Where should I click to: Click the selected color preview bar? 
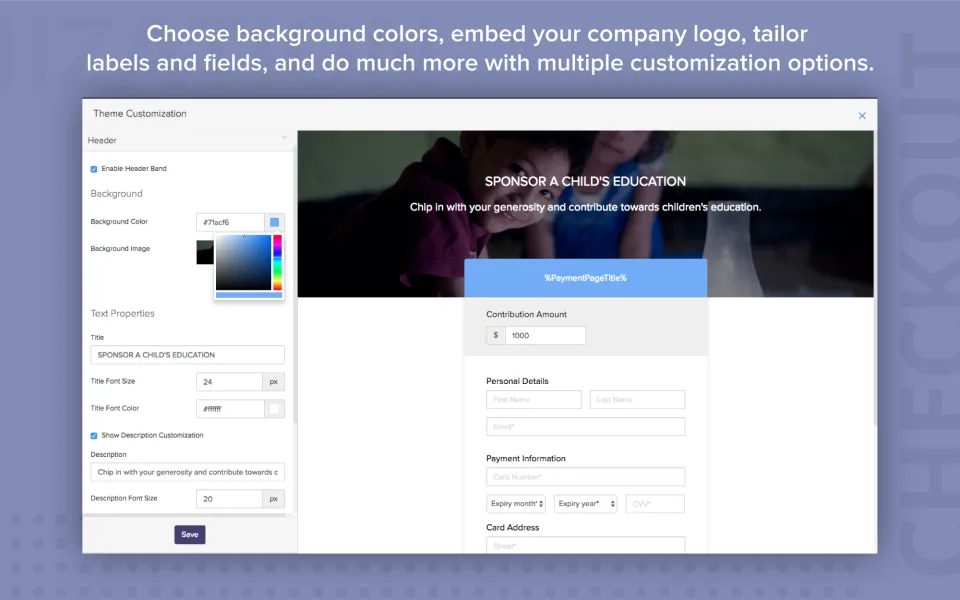[x=249, y=295]
